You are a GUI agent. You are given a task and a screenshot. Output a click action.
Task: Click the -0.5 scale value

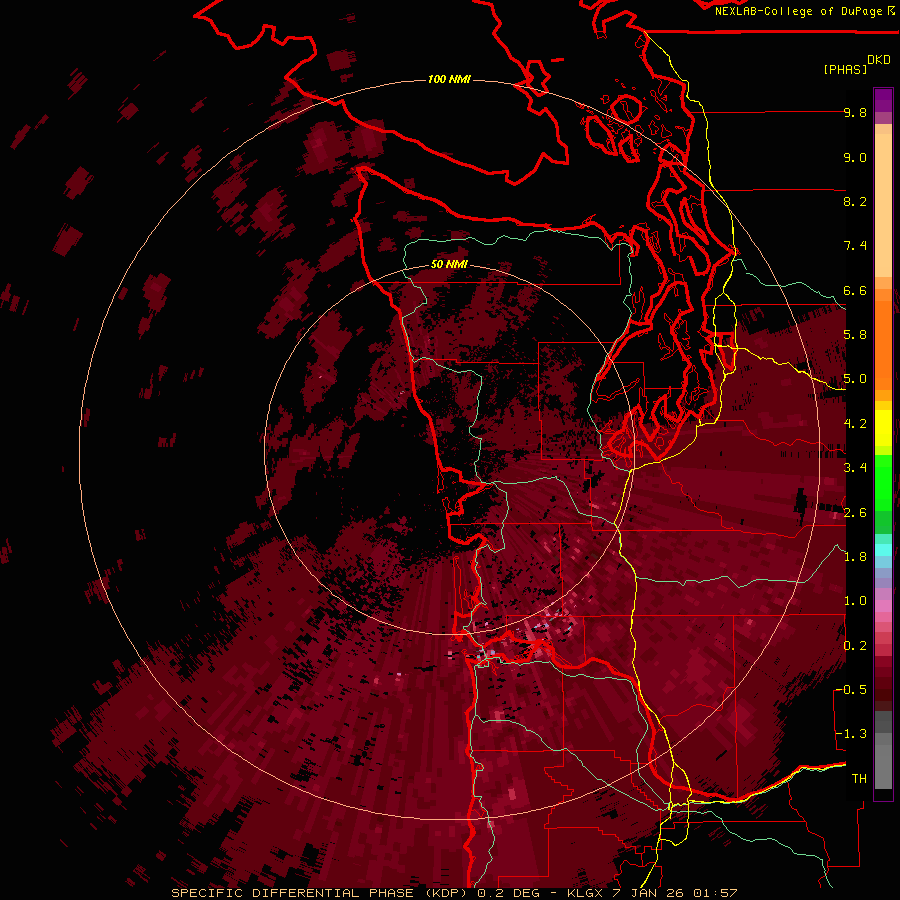(851, 689)
